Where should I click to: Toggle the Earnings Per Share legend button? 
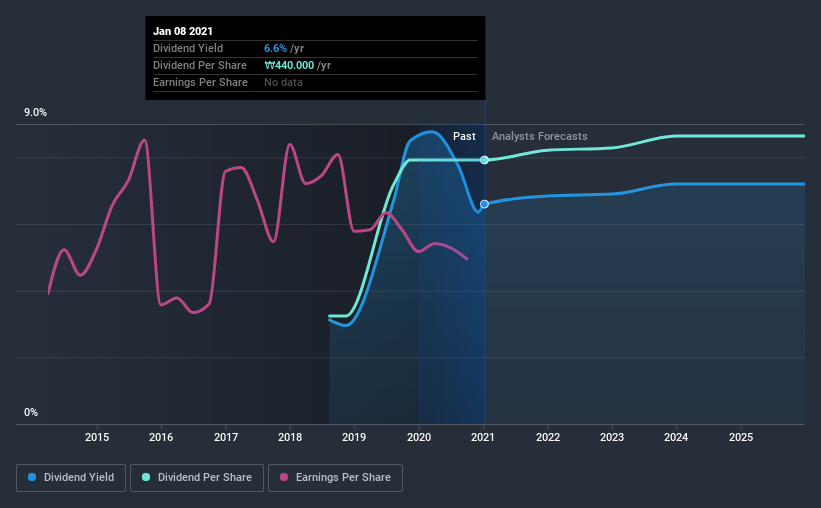335,478
